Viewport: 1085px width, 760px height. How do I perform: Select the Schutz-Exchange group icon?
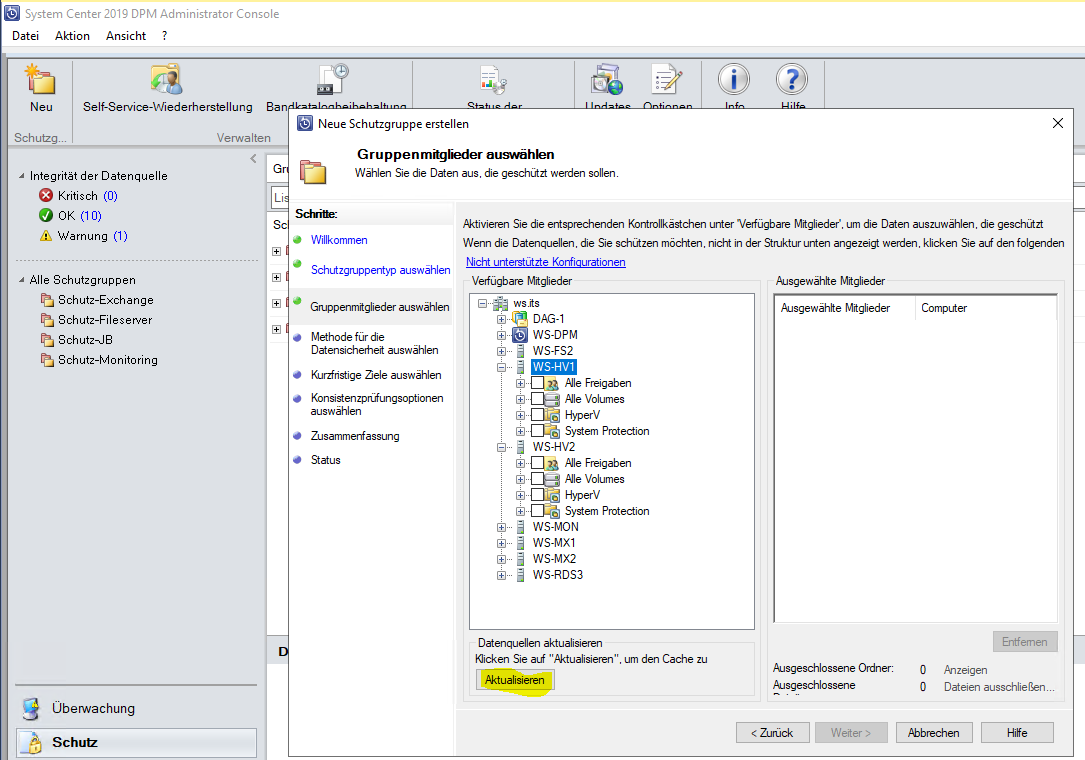47,300
